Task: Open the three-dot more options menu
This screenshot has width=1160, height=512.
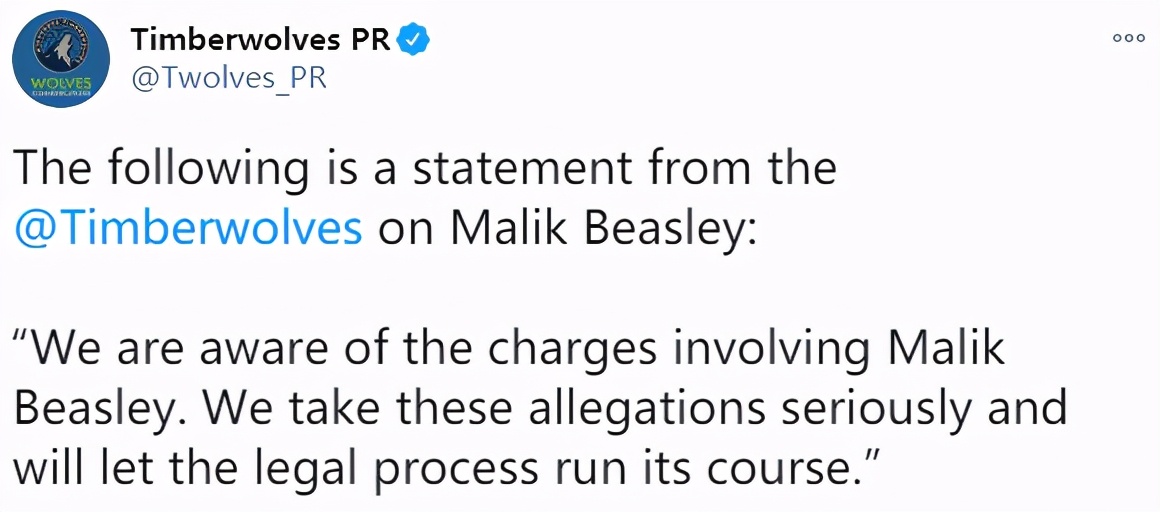Action: pos(1128,37)
